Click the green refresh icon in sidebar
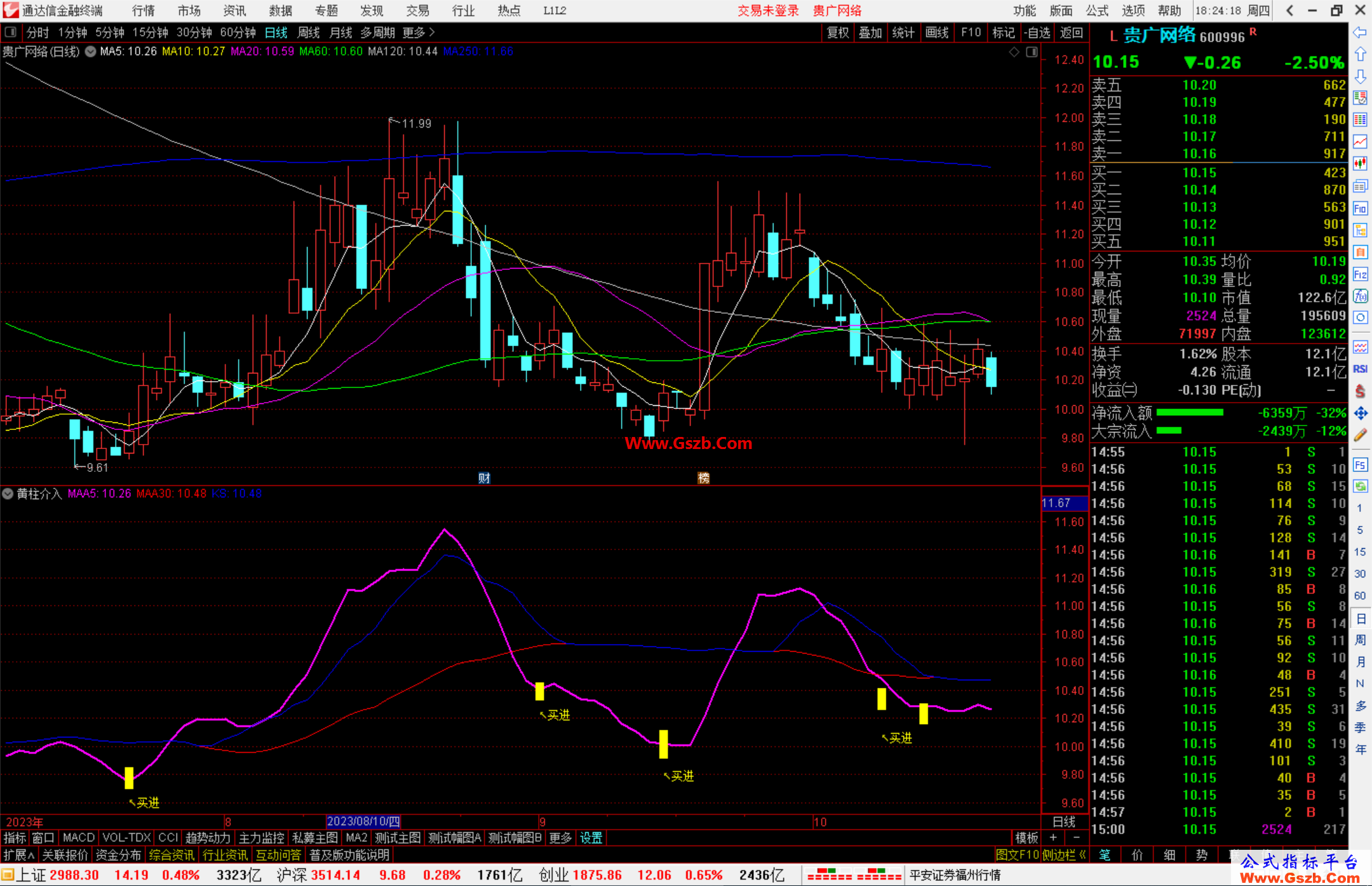Screen dimensions: 1372x886 coord(1360,487)
